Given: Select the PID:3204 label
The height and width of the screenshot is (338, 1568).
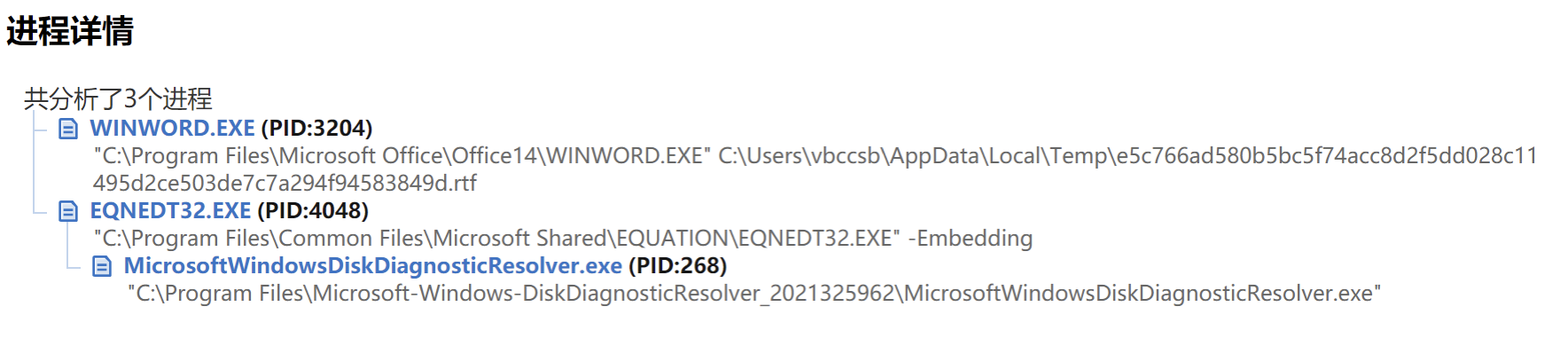Looking at the screenshot, I should click(x=316, y=129).
